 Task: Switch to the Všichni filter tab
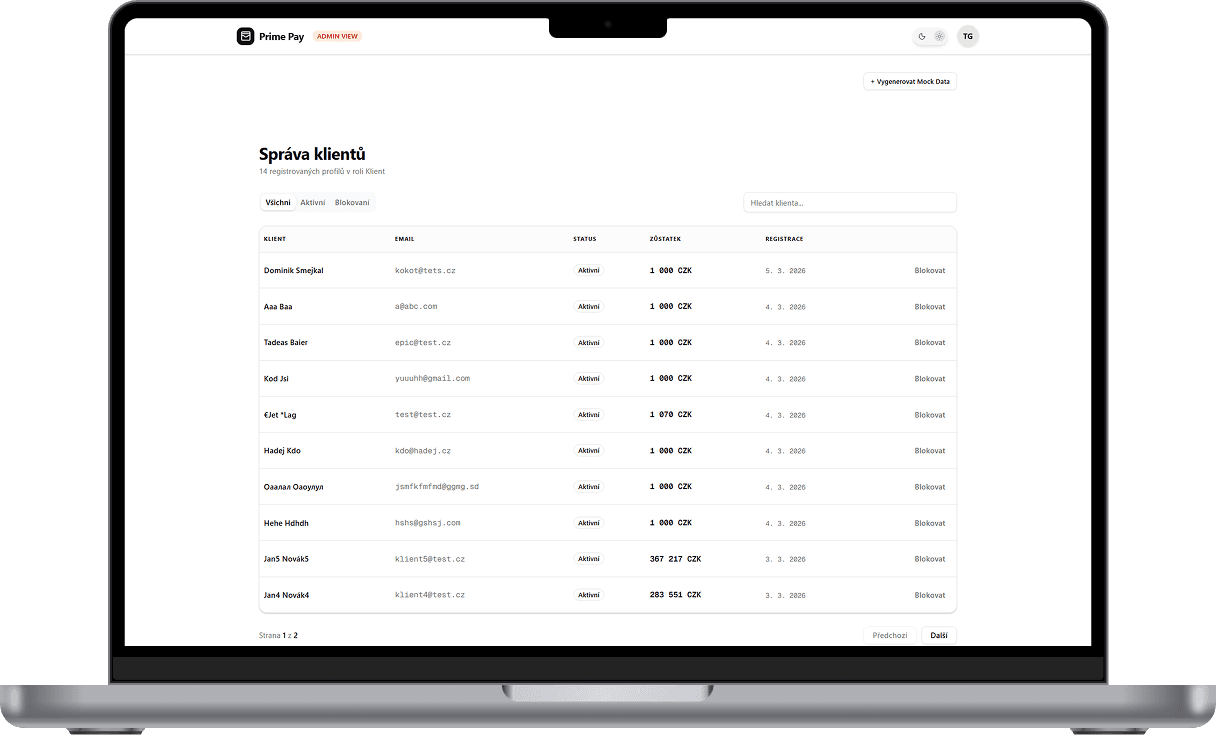pos(277,201)
